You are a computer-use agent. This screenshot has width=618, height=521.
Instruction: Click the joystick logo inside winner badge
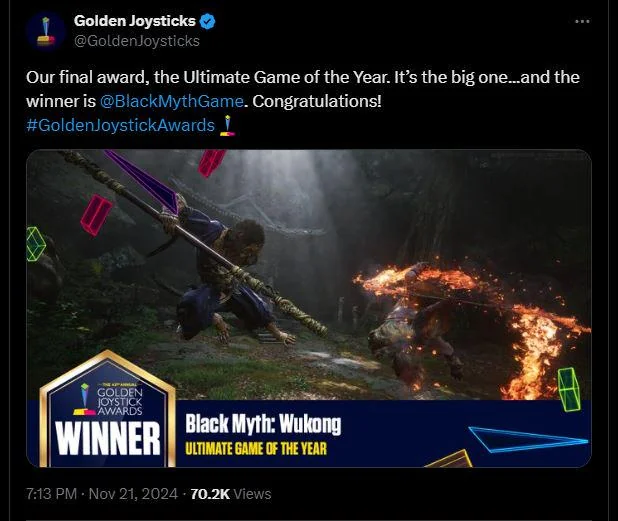pos(84,399)
